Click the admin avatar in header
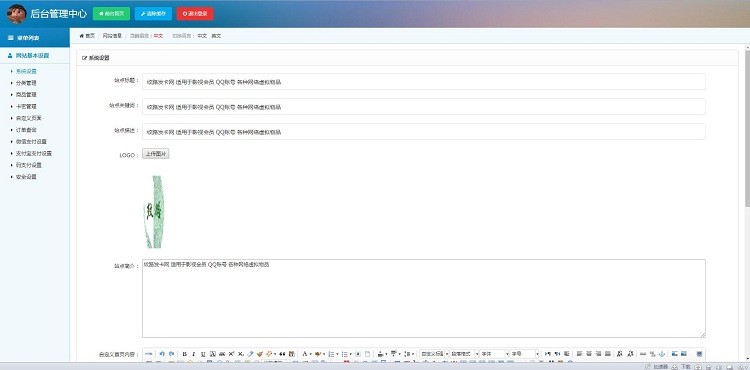Screen dimensions: 750x370 16,14
